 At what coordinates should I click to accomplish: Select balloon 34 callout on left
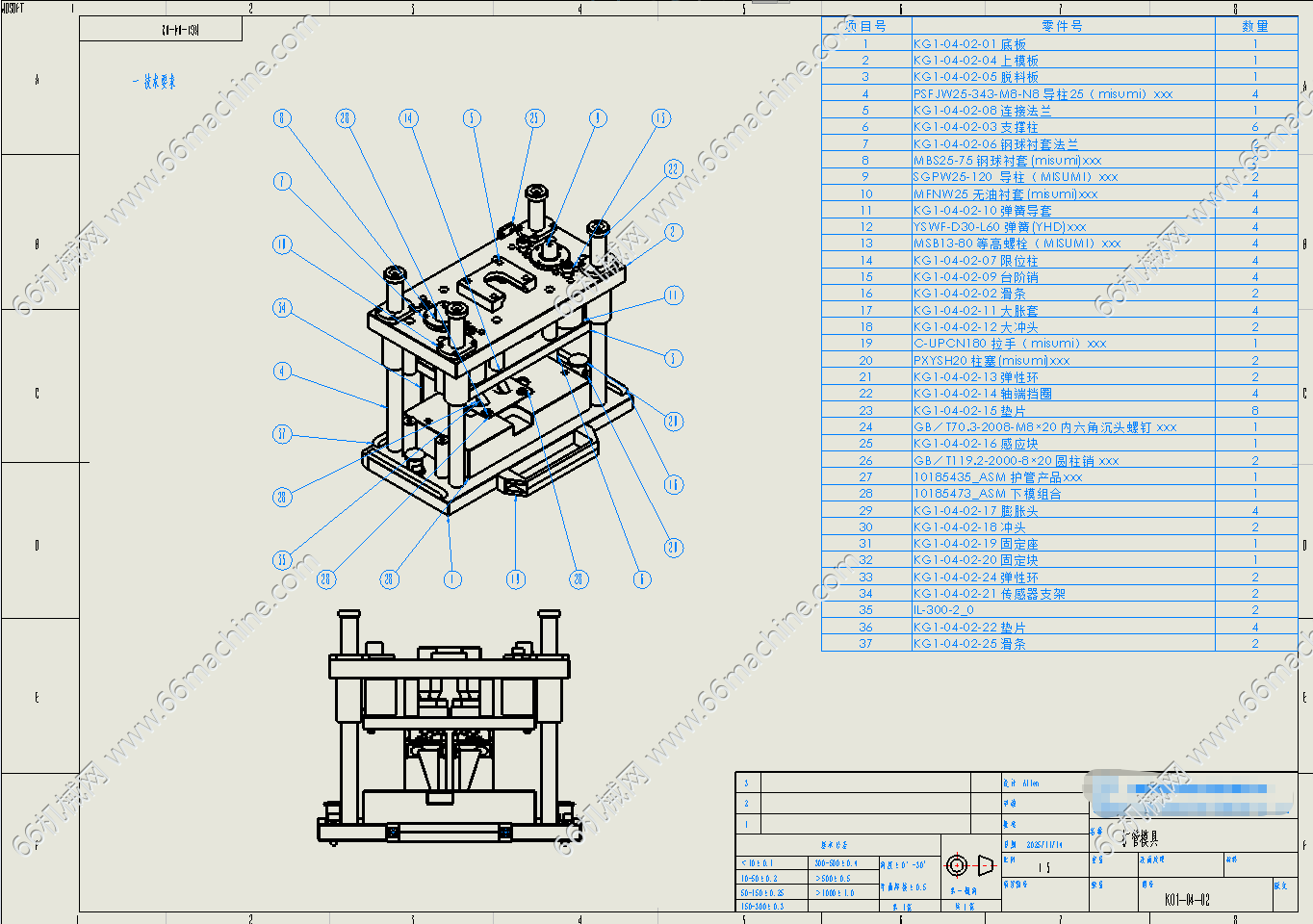(x=282, y=308)
